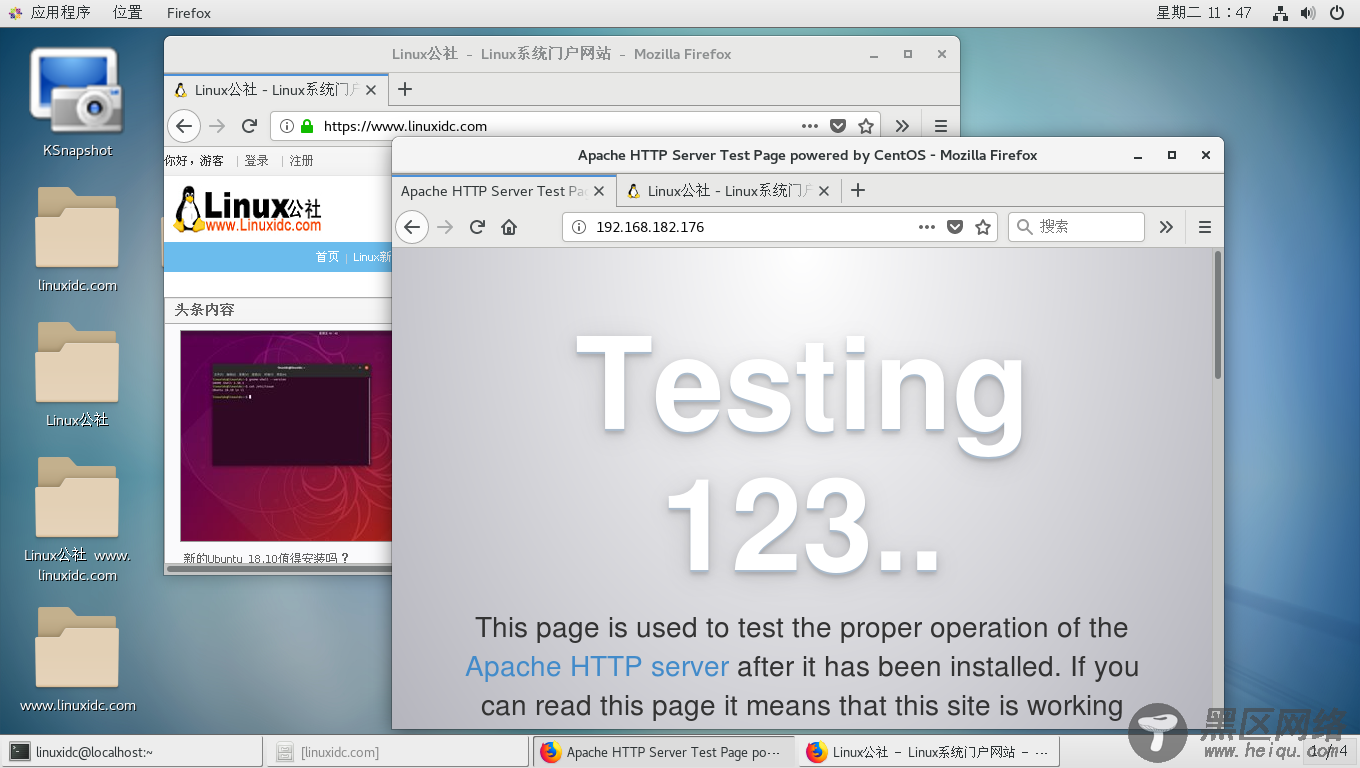This screenshot has height=768, width=1360.
Task: Open a new tab in the Linux公社 window
Action: click(x=404, y=89)
